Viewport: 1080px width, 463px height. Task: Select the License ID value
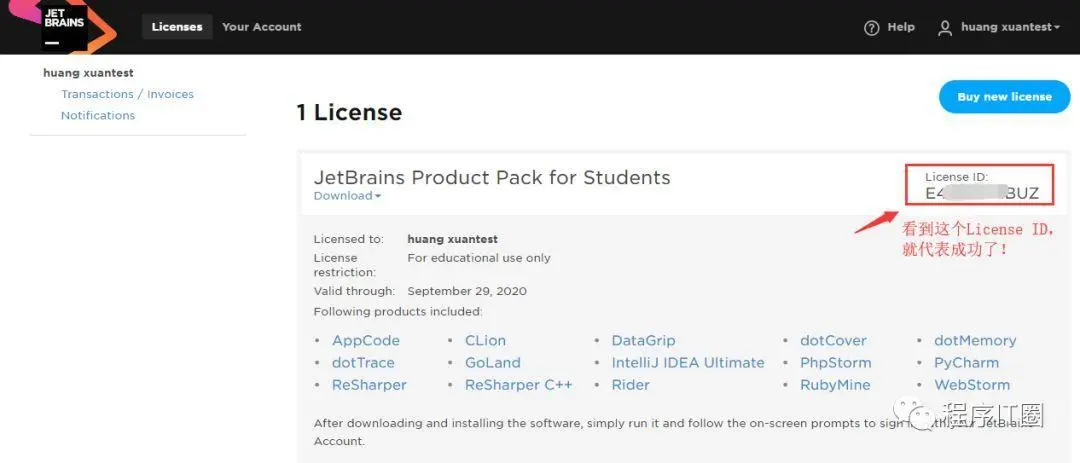(x=981, y=193)
